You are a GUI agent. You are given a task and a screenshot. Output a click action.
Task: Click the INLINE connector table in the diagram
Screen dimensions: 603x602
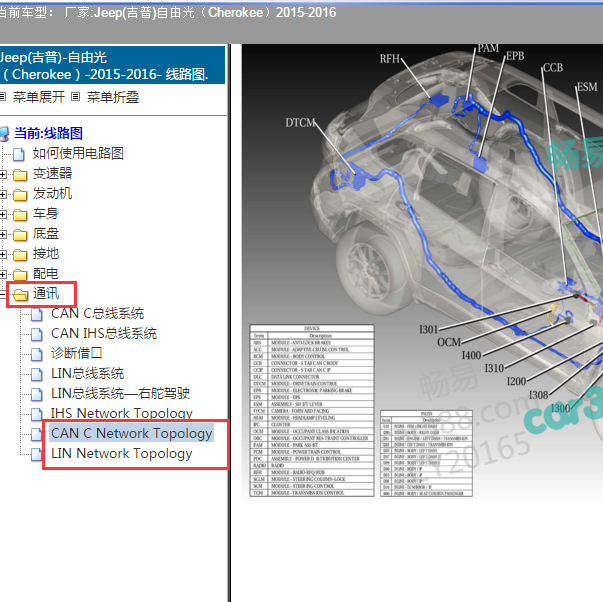pos(426,453)
